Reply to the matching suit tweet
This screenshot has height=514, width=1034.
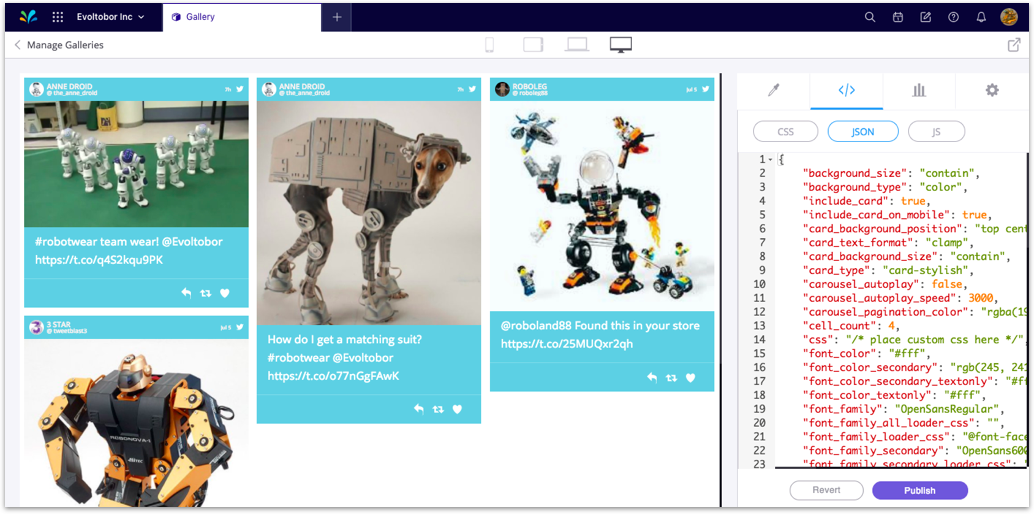point(419,409)
